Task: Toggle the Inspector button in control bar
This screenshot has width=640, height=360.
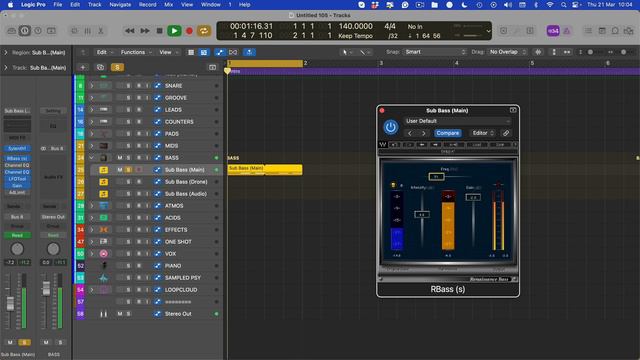Action: (x=24, y=31)
